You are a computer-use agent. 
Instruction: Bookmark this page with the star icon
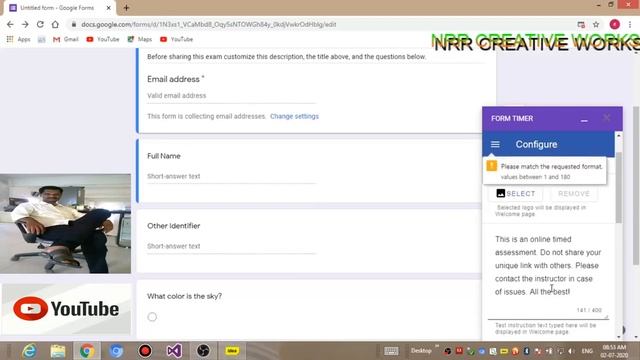point(596,24)
